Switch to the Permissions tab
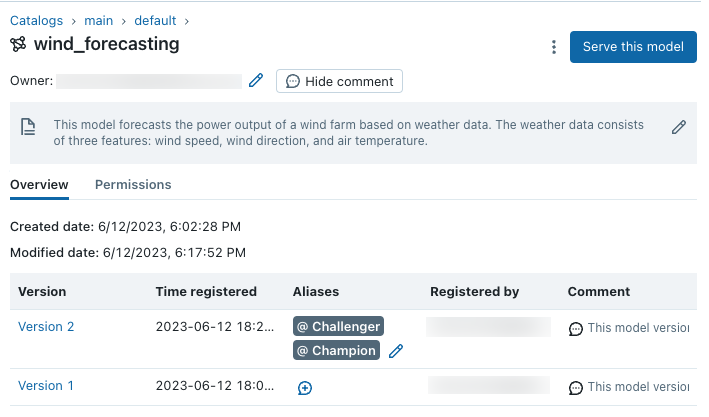 [x=133, y=185]
